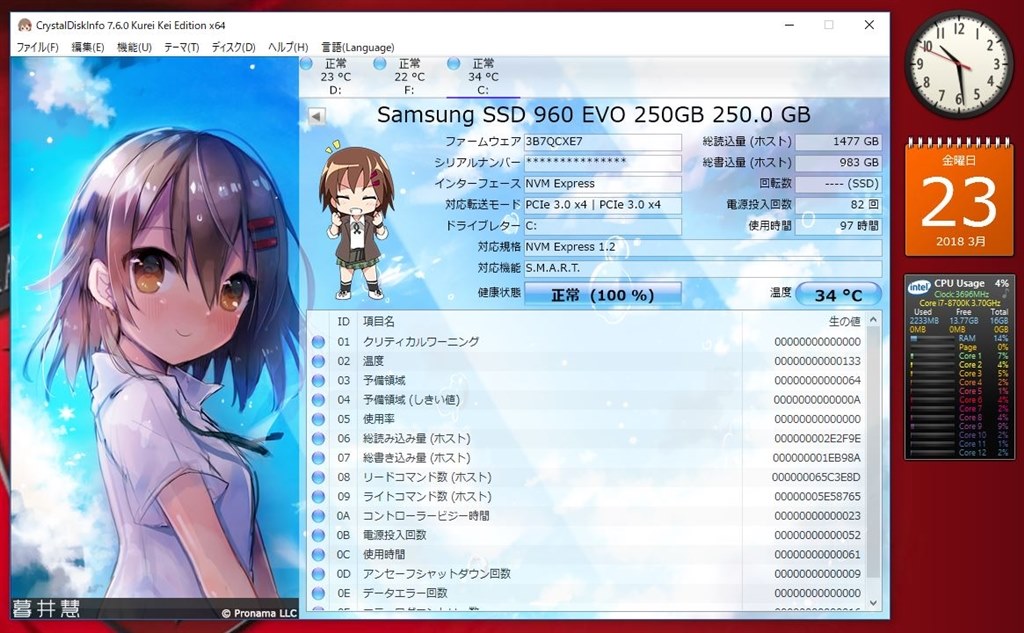Click the 総読込量 value 1477 GB
Viewport: 1024px width, 633px height.
tap(839, 142)
